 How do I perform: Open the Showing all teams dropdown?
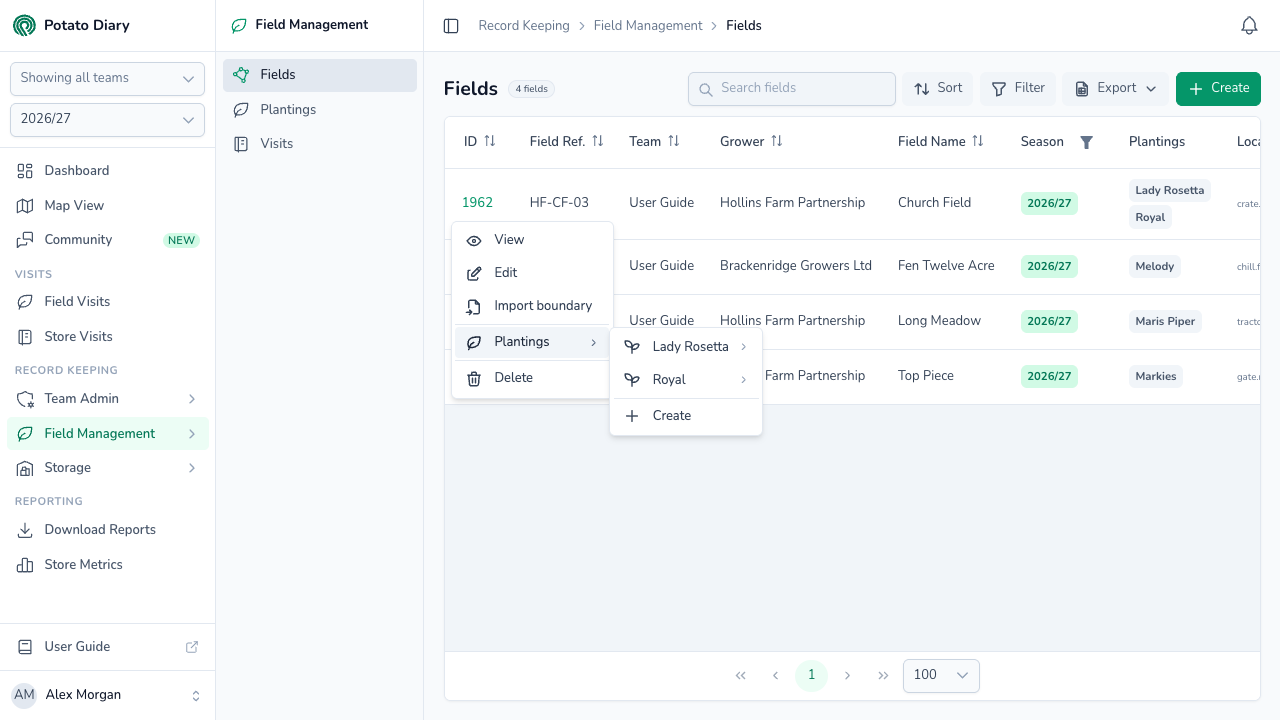click(x=107, y=78)
